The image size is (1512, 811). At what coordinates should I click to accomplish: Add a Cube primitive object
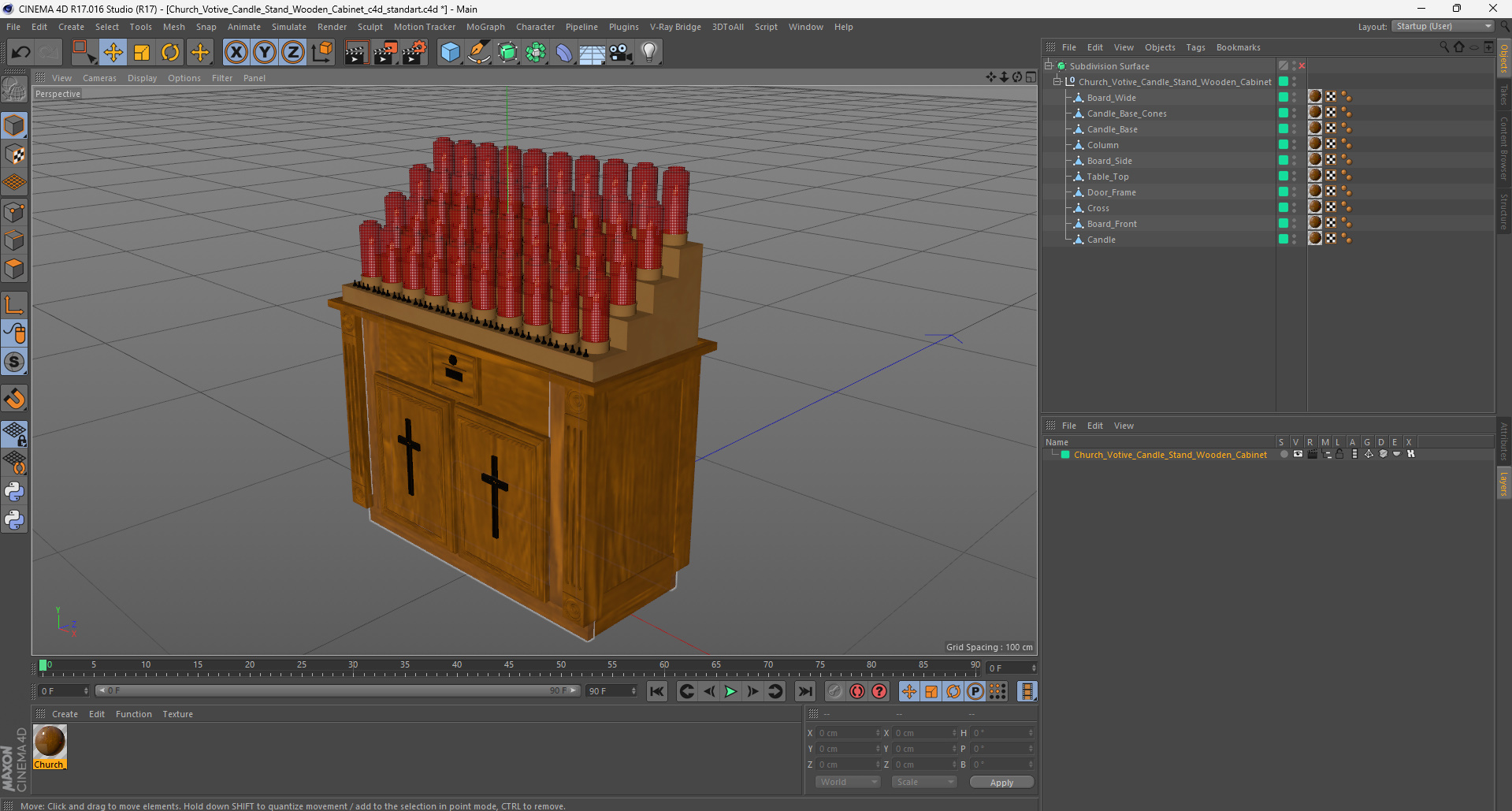[x=450, y=52]
